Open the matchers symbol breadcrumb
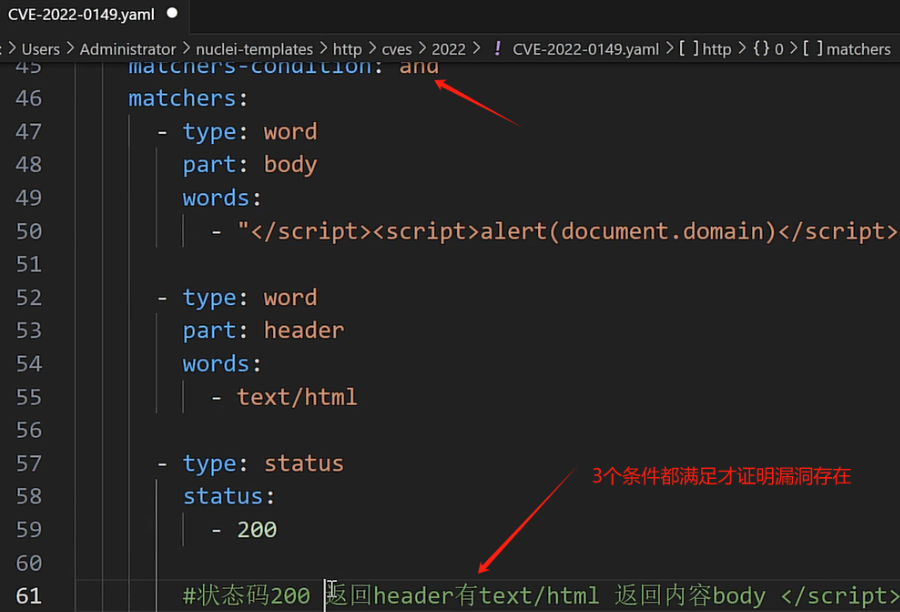The height and width of the screenshot is (612, 900). [x=858, y=49]
